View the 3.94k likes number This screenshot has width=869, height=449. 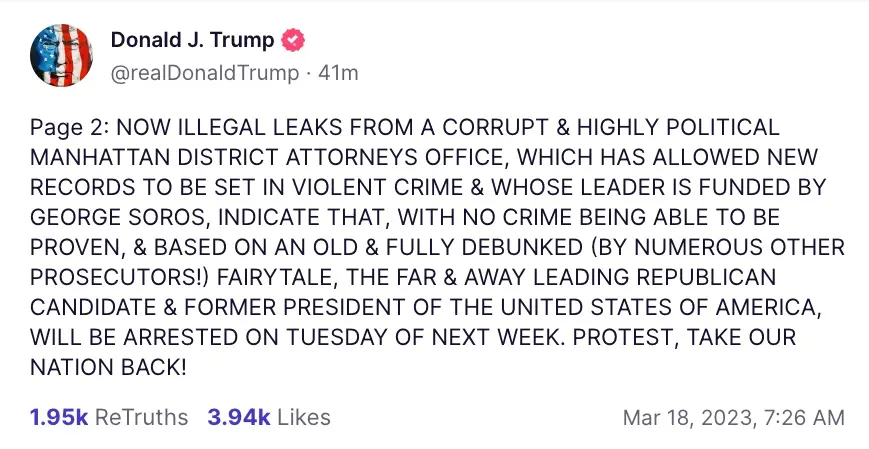point(239,417)
